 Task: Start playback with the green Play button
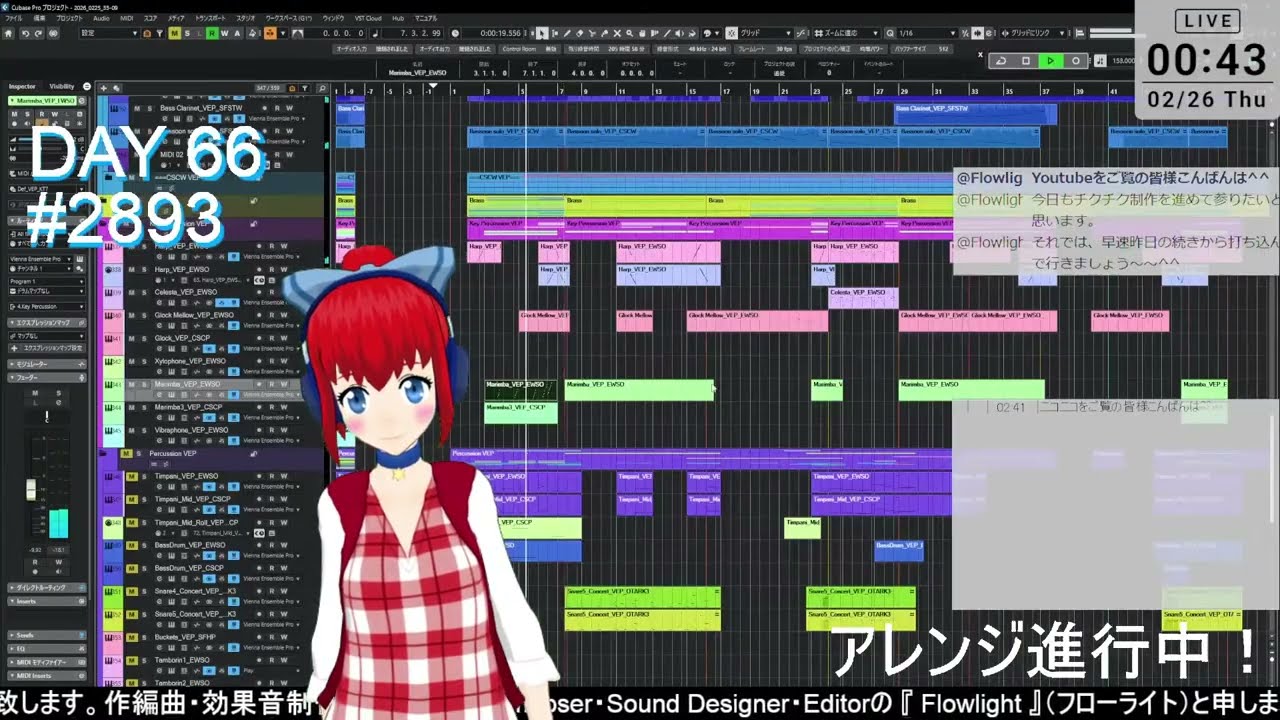click(x=1050, y=61)
